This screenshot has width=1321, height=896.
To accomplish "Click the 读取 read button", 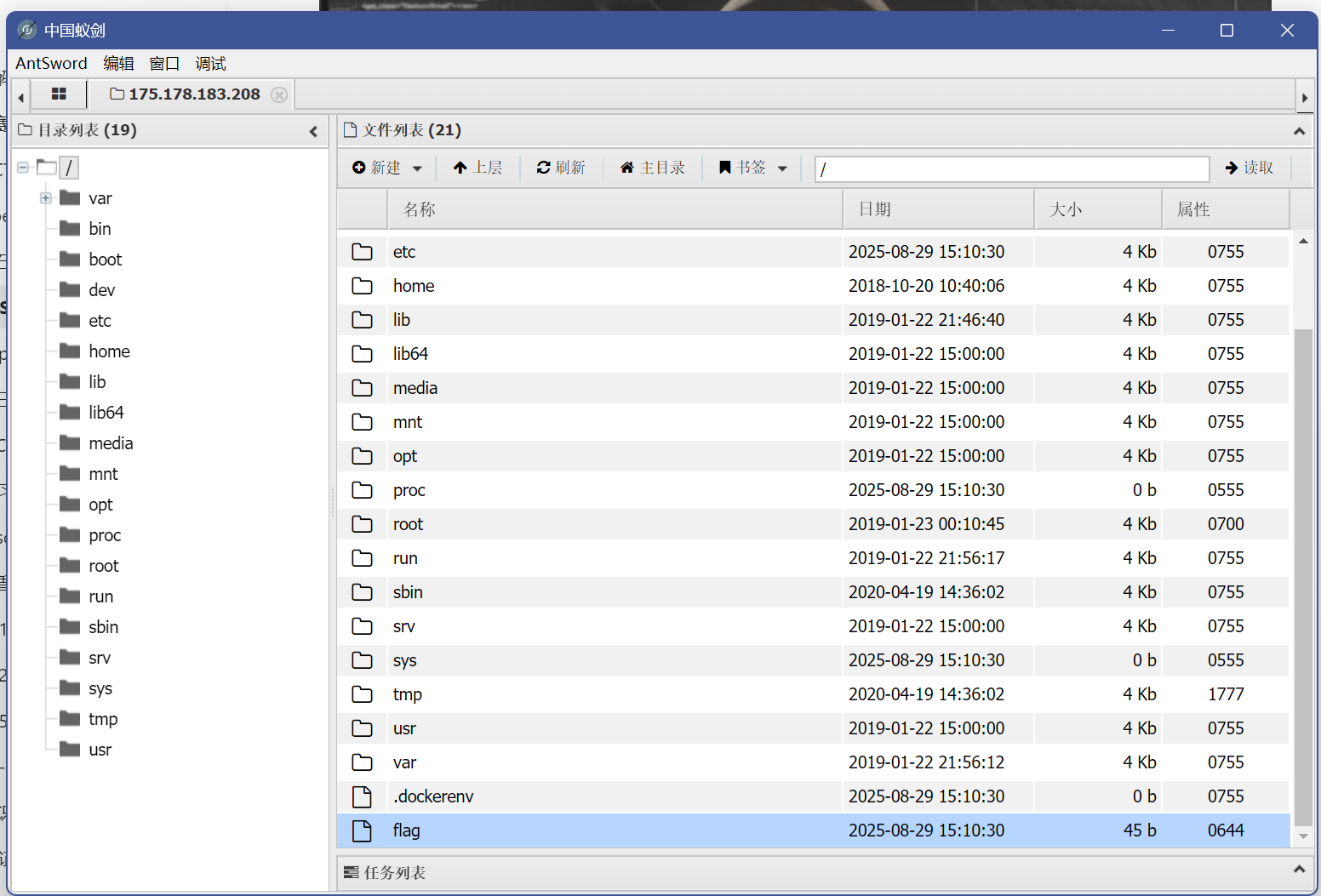I will [1249, 168].
